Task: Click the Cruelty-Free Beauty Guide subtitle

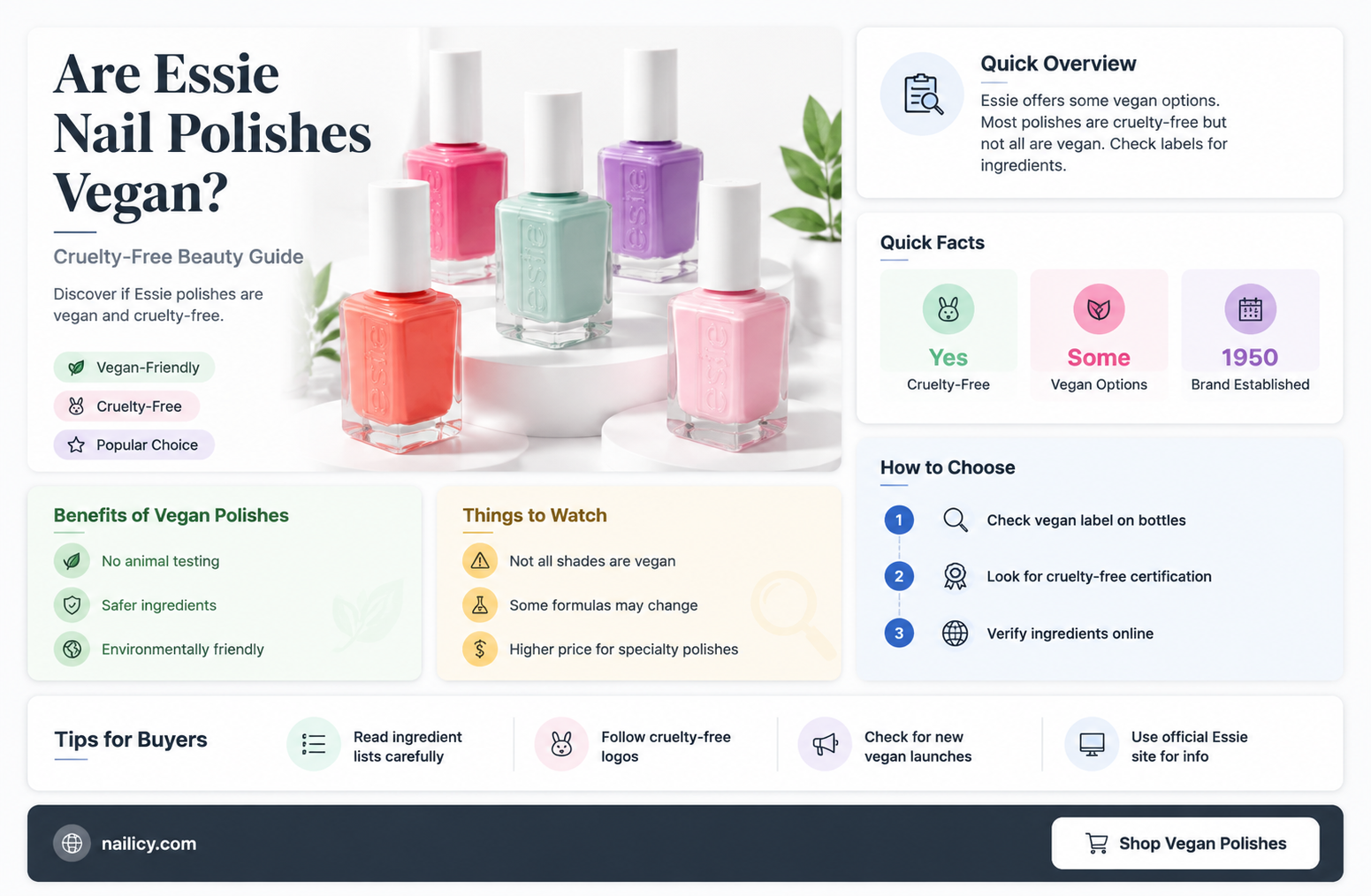Action: coord(179,256)
